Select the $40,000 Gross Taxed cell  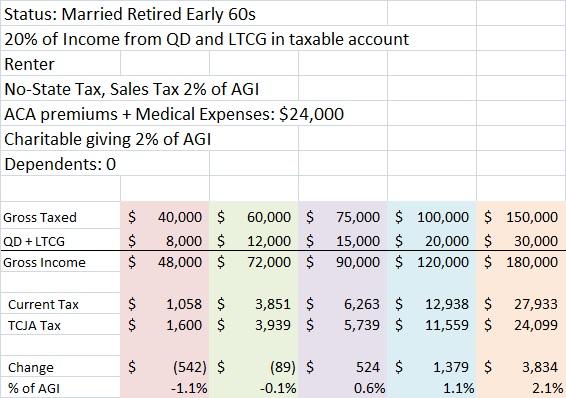coord(165,217)
